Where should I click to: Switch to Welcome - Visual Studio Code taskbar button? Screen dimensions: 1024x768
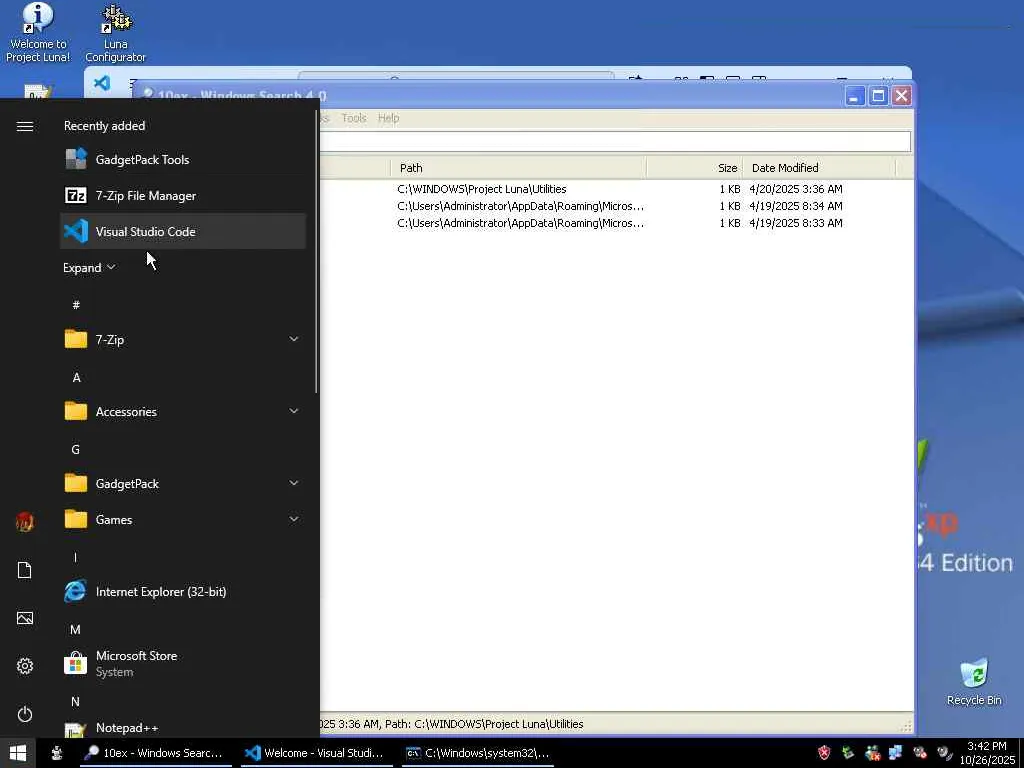pos(316,753)
